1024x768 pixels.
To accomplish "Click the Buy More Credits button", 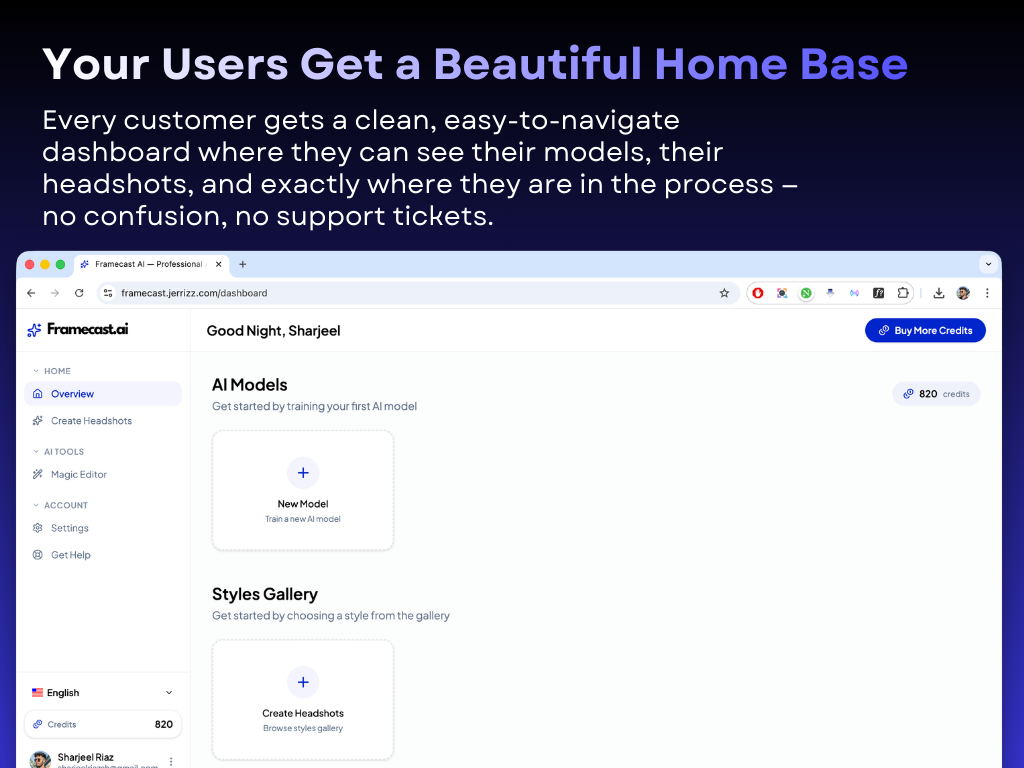I will [925, 330].
